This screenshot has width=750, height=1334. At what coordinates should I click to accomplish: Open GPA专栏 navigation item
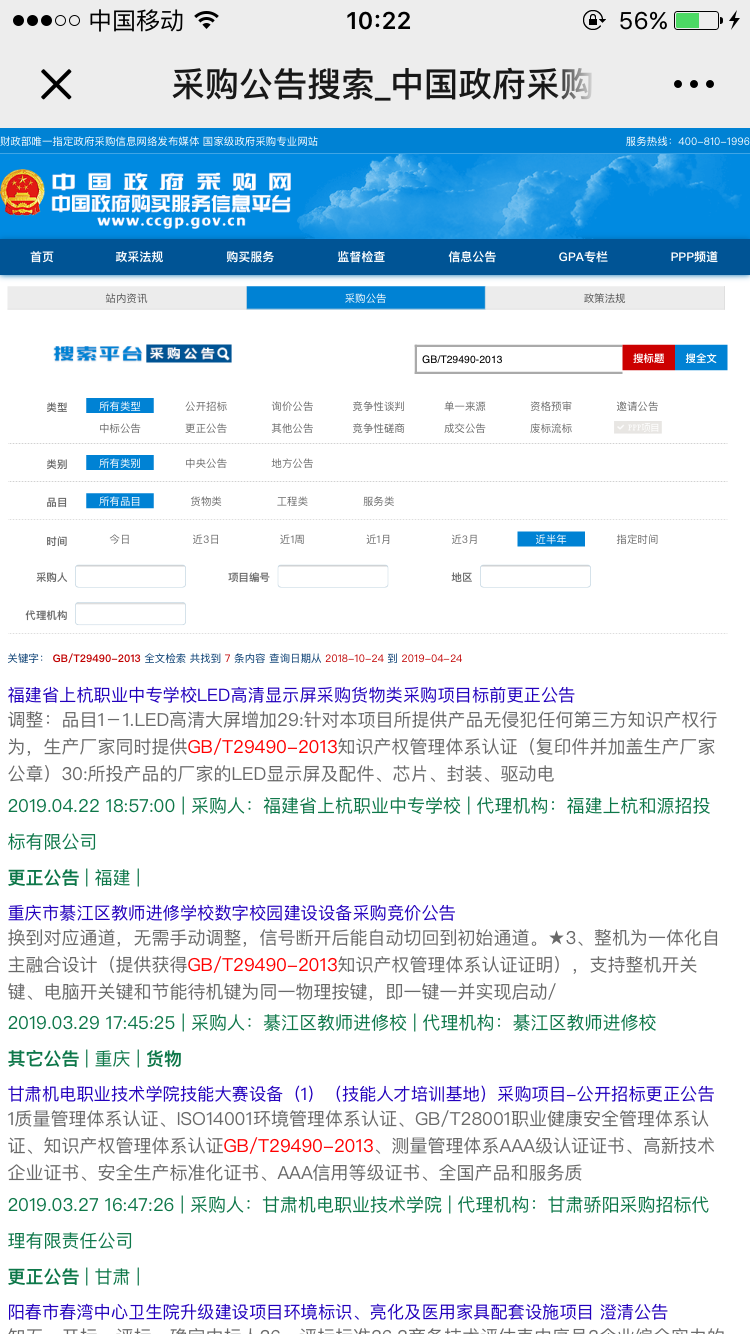(583, 257)
